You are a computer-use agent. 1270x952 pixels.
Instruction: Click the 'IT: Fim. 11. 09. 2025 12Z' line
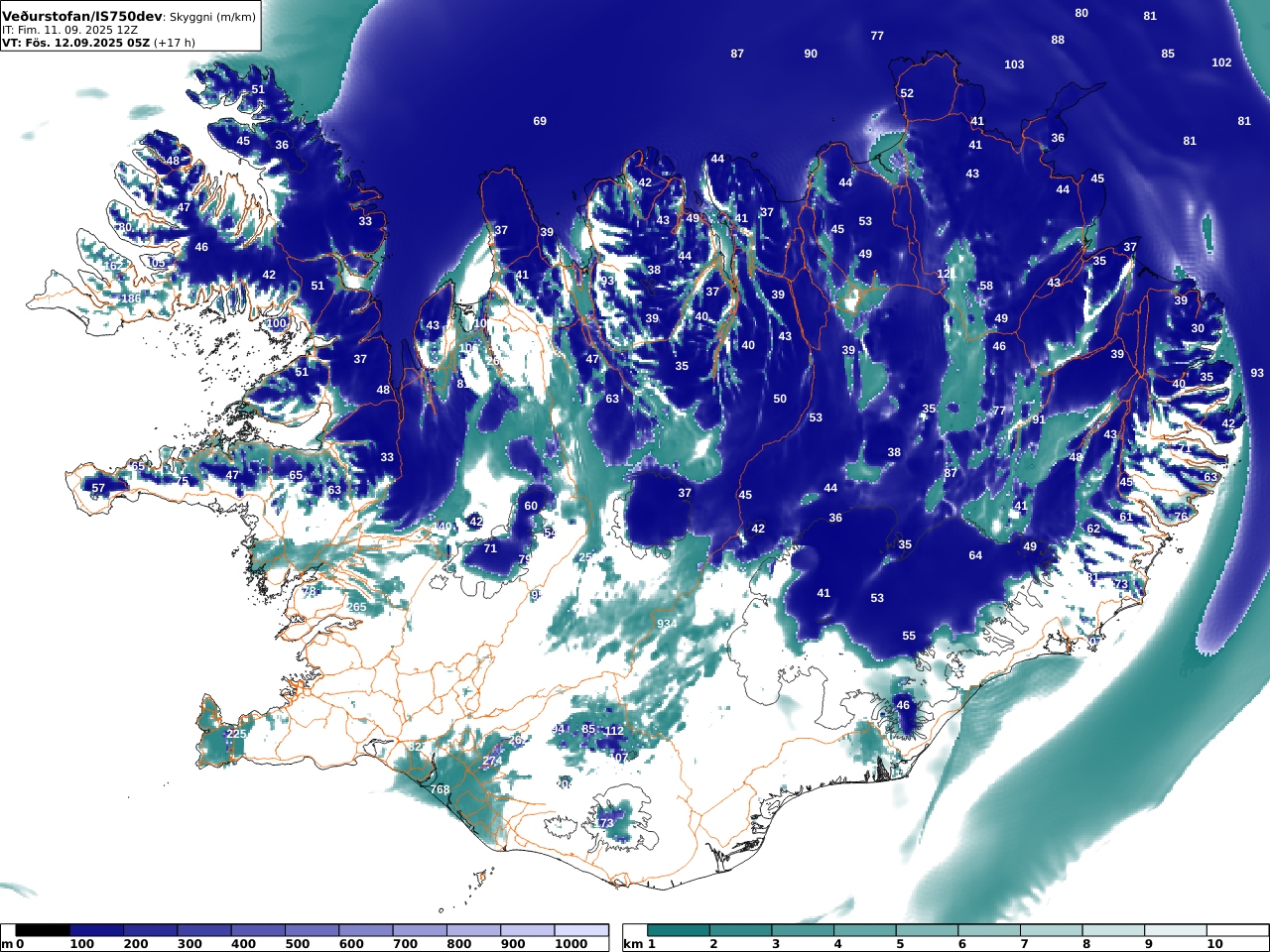(x=70, y=30)
